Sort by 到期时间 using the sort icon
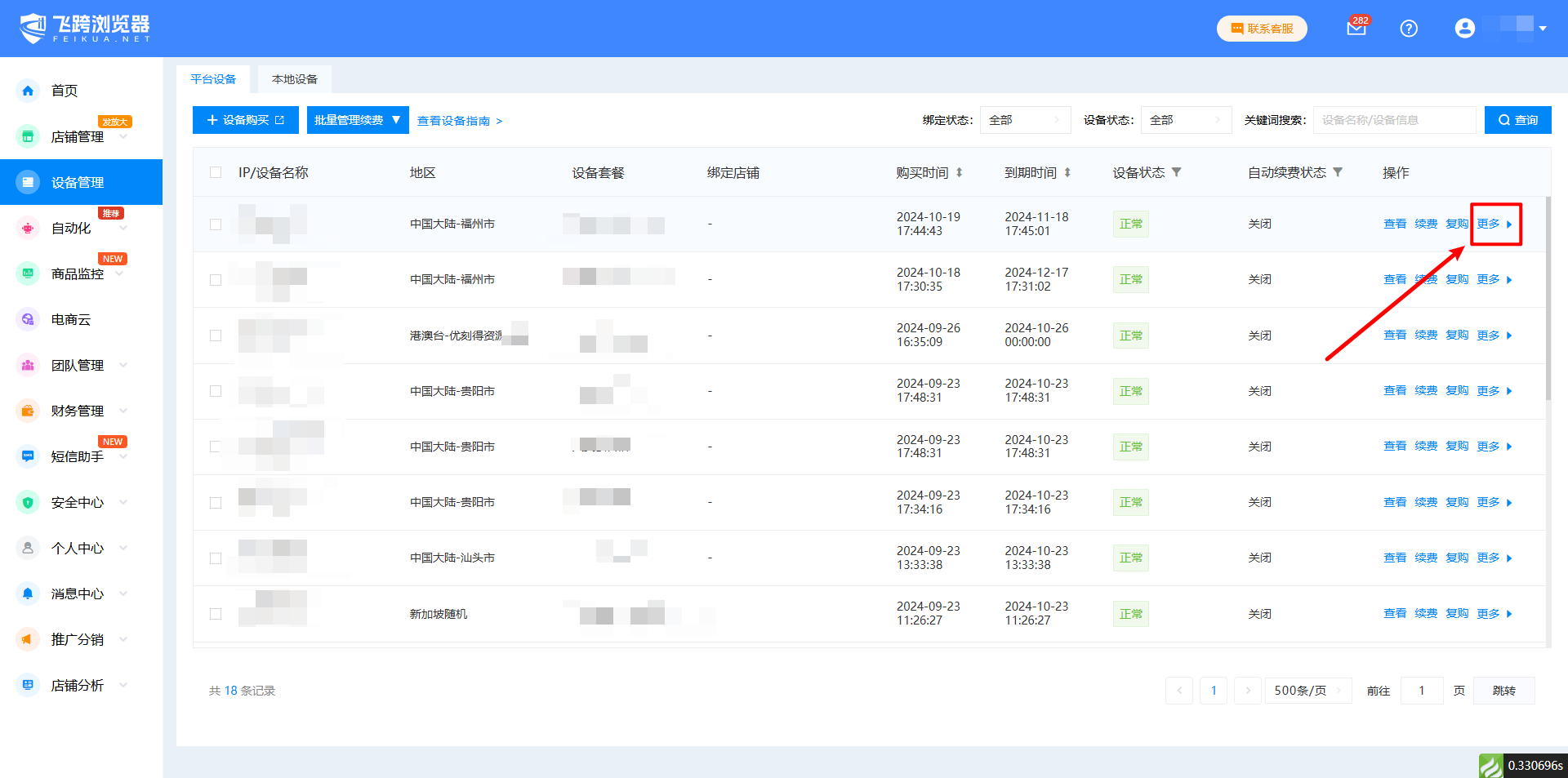 [x=1067, y=172]
